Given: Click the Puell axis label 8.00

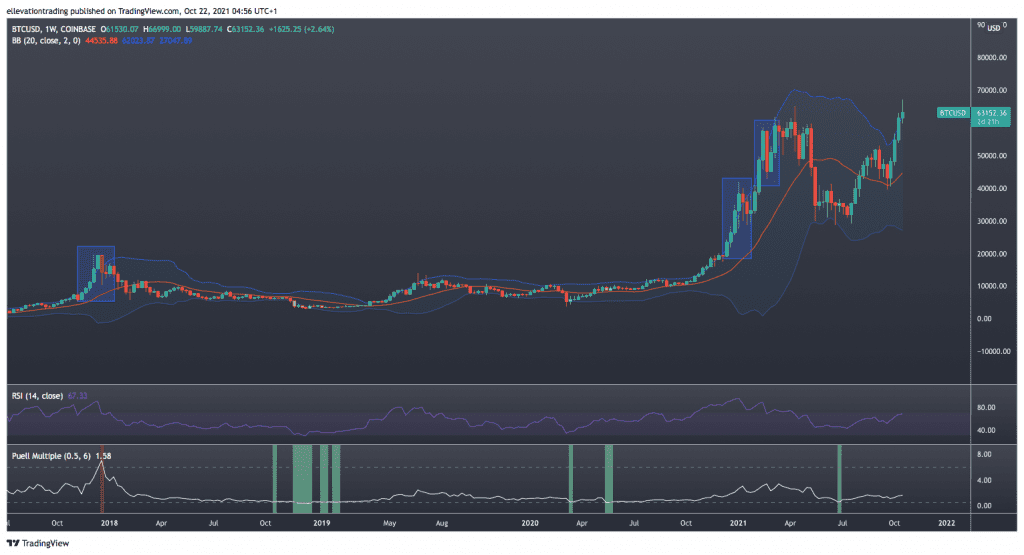Looking at the screenshot, I should click(984, 454).
